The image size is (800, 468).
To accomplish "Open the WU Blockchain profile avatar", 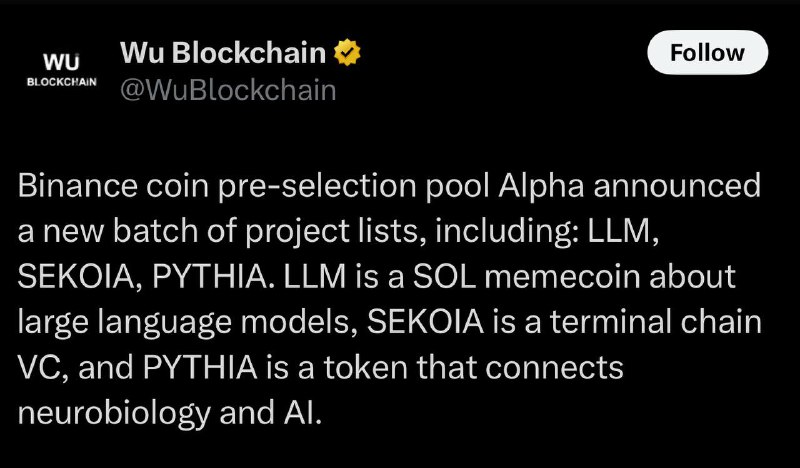I will [x=62, y=68].
